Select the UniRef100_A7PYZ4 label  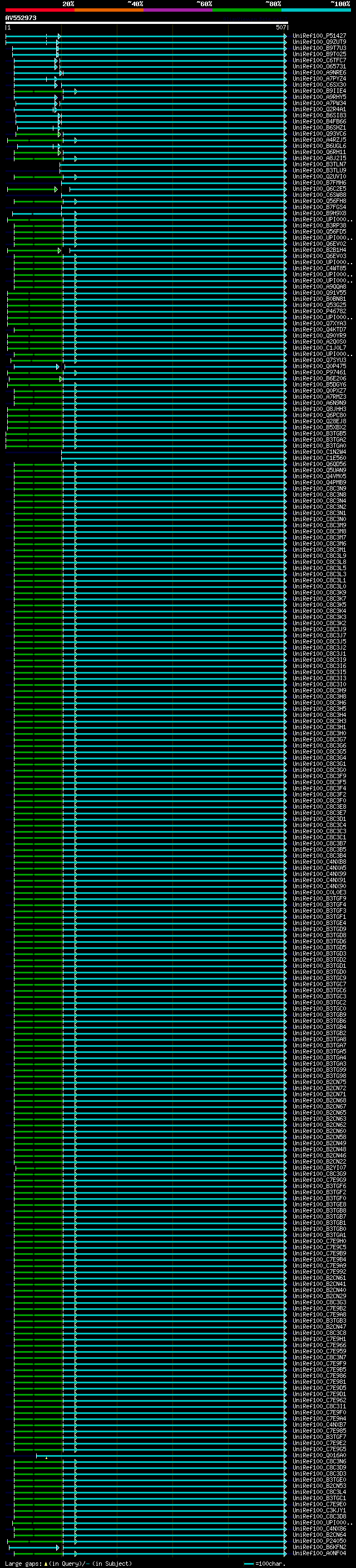319,78
